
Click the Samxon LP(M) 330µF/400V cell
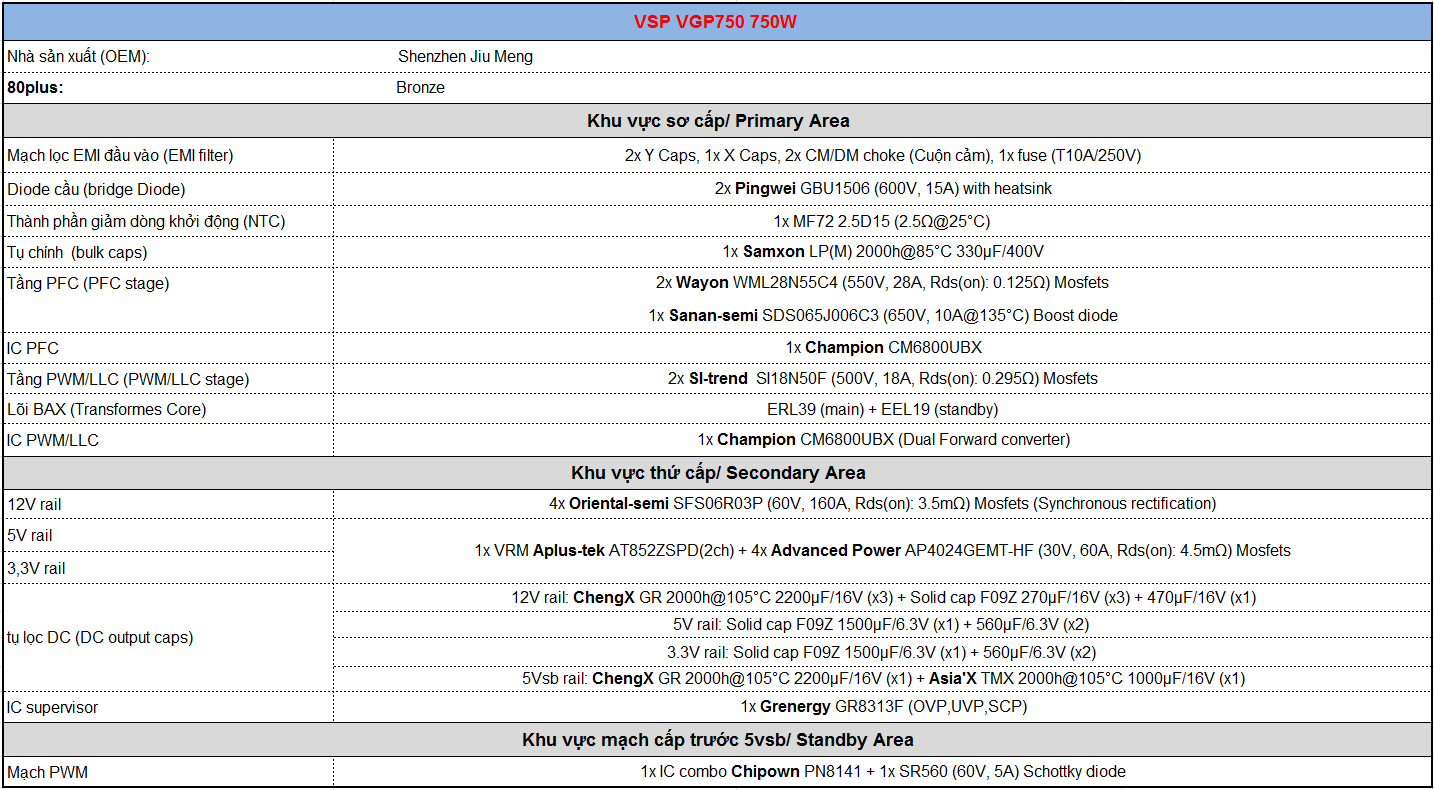882,252
